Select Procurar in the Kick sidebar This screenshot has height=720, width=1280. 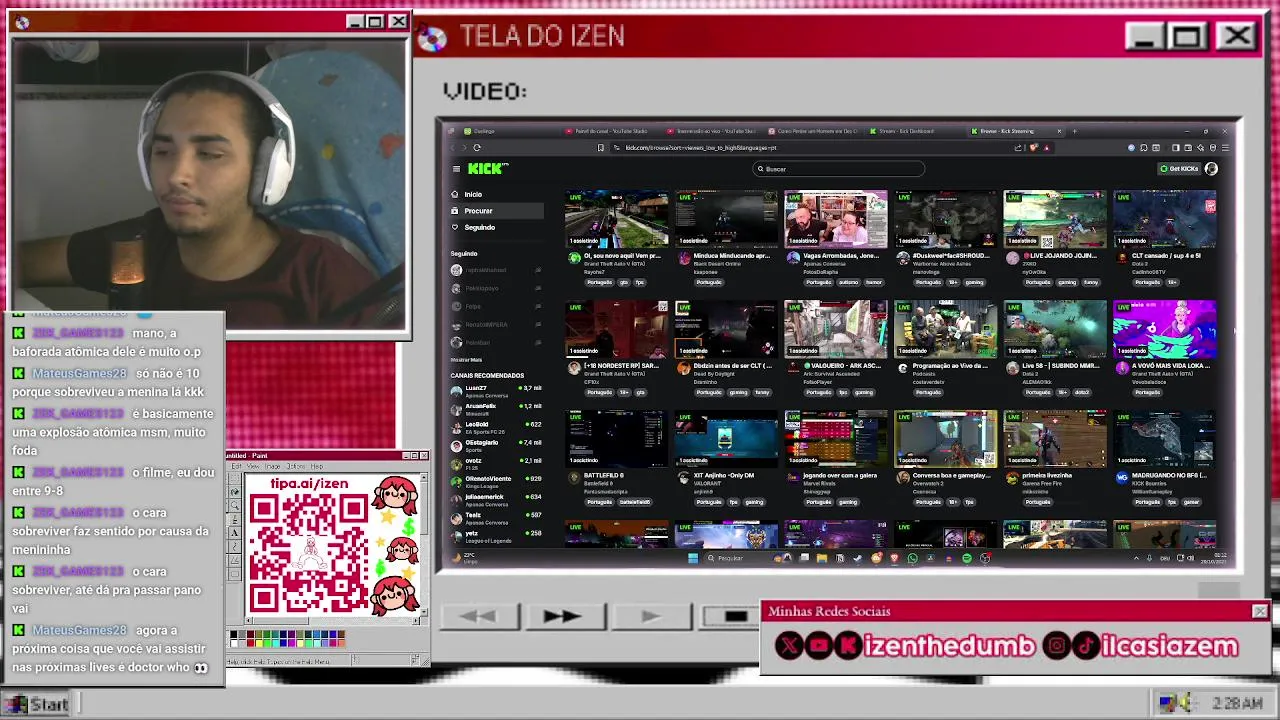click(496, 211)
